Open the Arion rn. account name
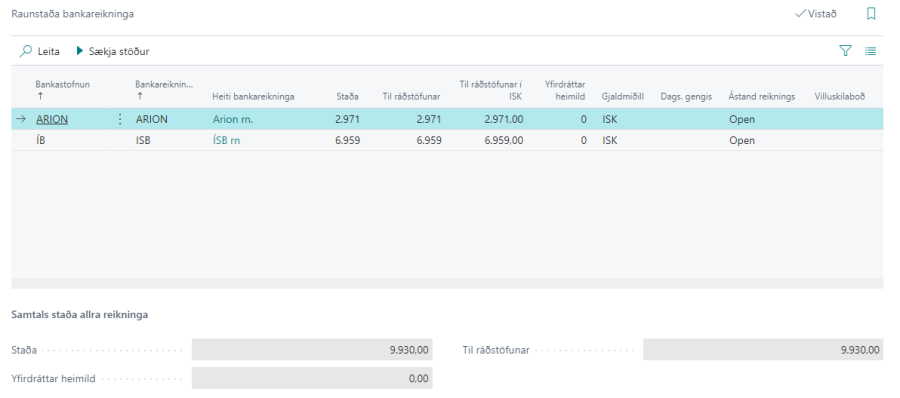 (x=232, y=119)
